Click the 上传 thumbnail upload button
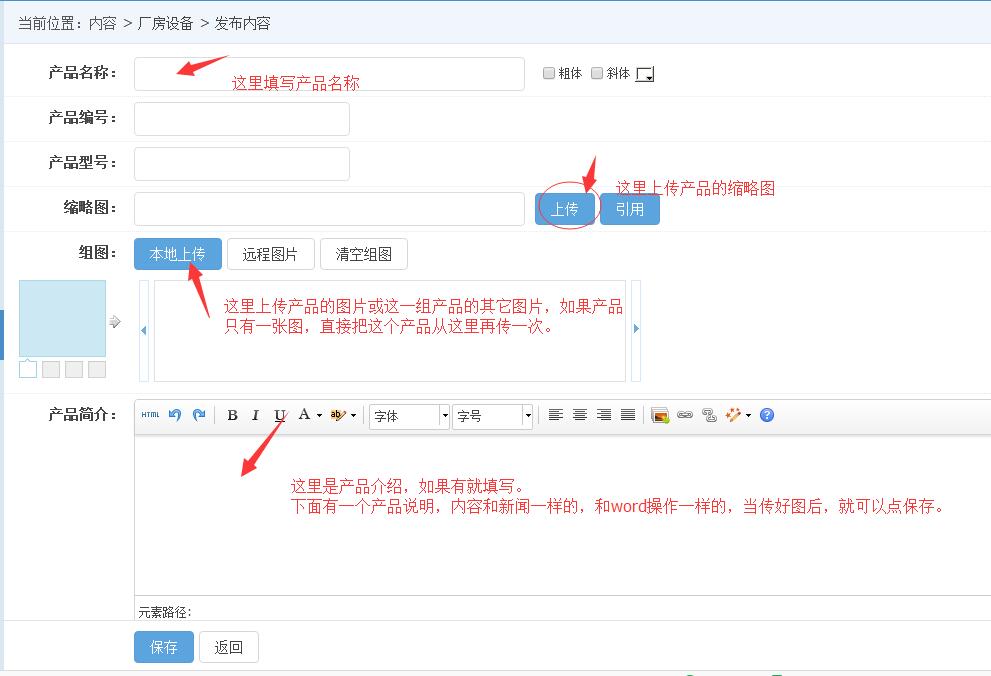 (565, 209)
